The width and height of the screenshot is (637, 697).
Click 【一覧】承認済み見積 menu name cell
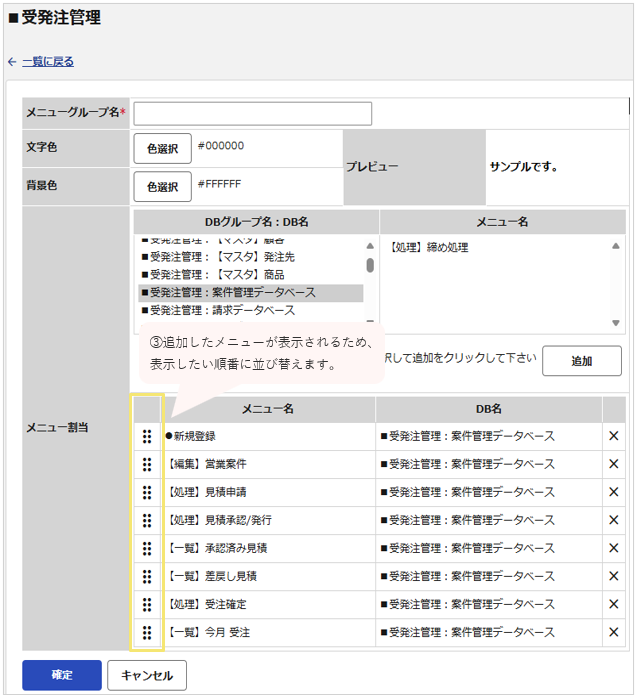click(268, 549)
